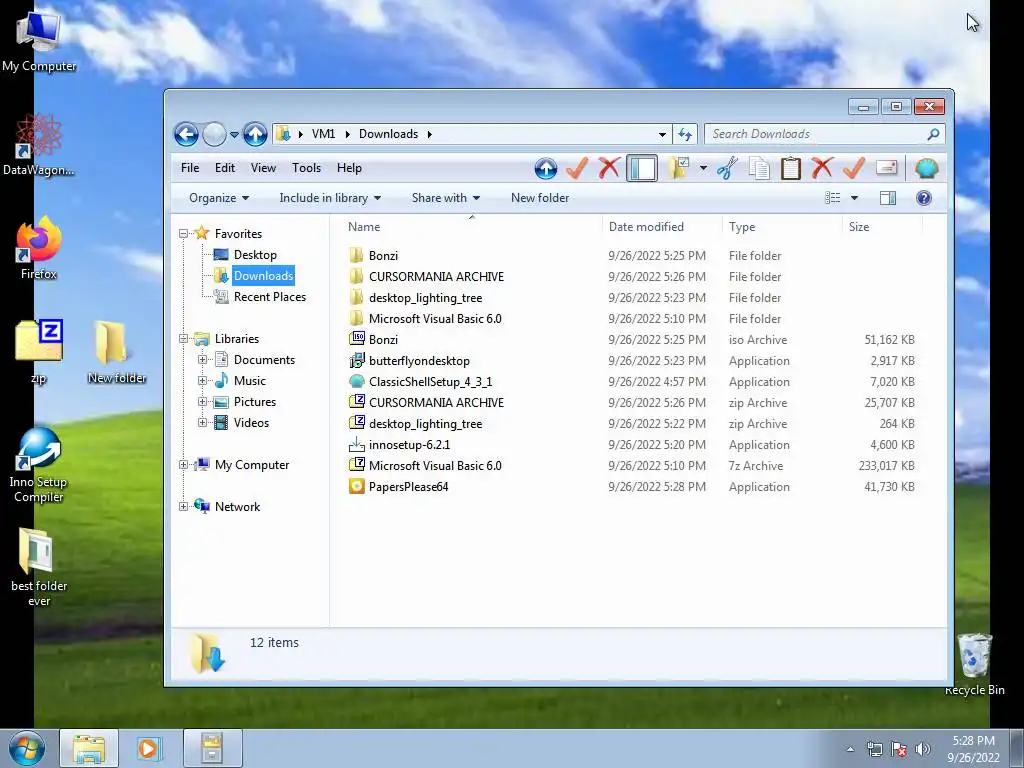
Task: Click the Refresh button next to address bar
Action: click(684, 135)
